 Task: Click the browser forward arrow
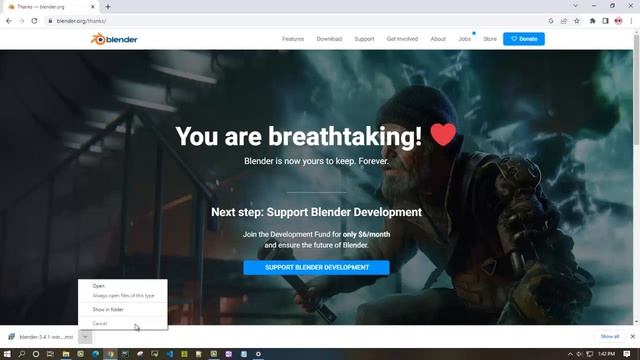tap(22, 21)
